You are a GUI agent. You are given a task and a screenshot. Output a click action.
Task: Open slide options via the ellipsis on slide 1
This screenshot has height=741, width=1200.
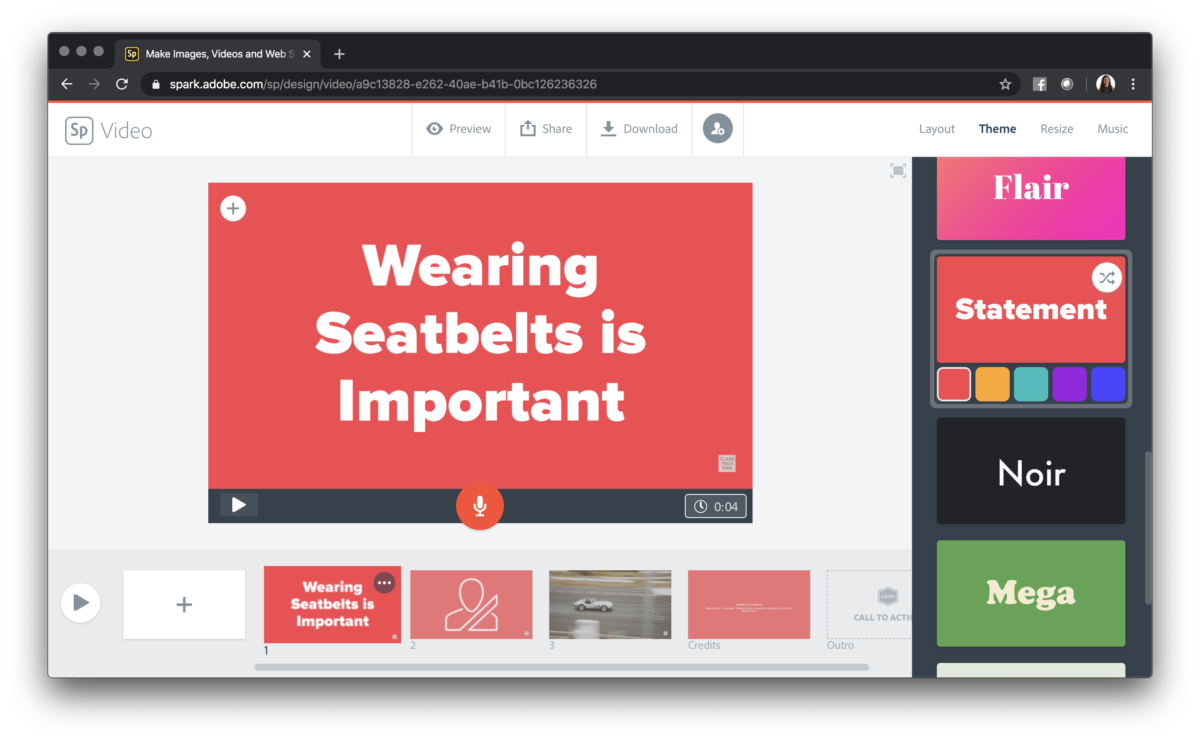coord(383,582)
